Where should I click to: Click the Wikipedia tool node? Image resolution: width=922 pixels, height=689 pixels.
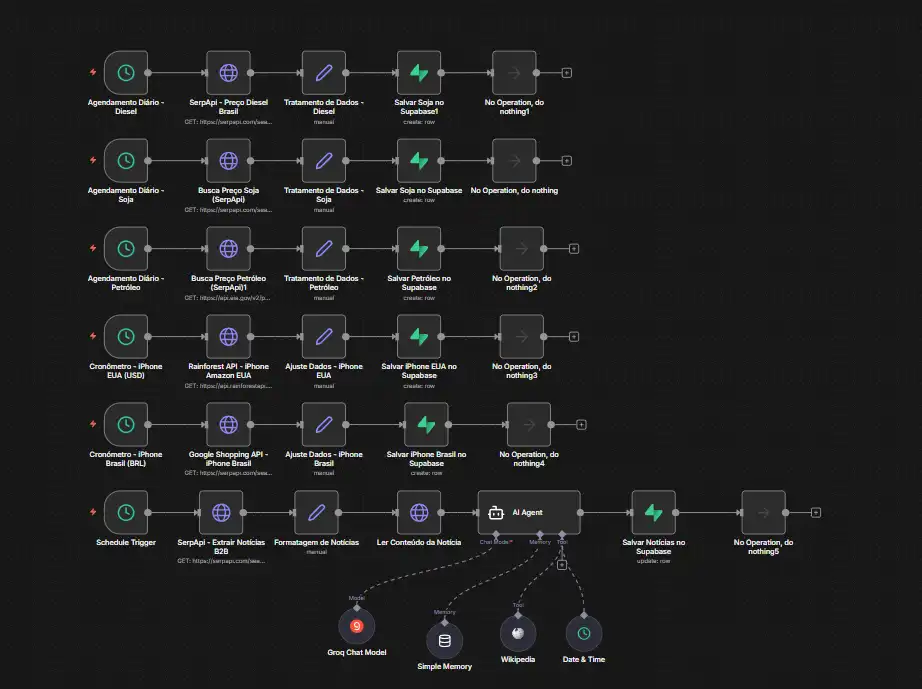tap(518, 634)
